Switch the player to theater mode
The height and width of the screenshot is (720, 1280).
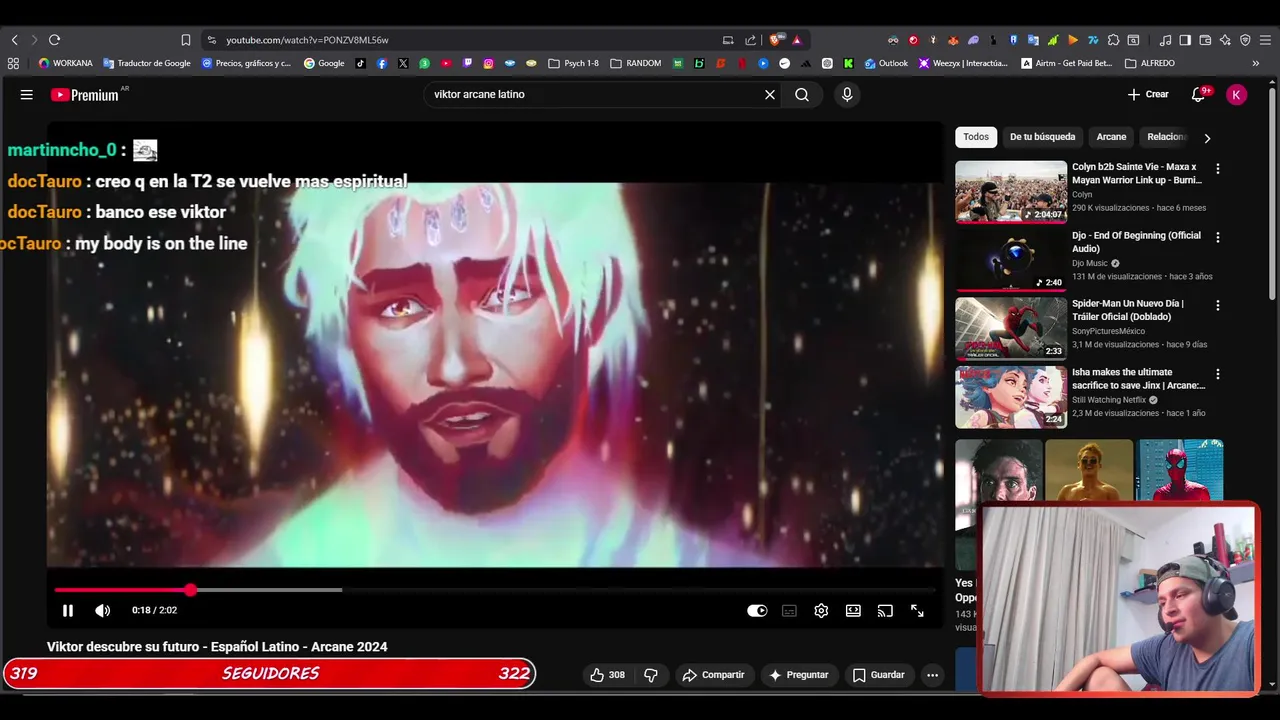pyautogui.click(x=853, y=610)
